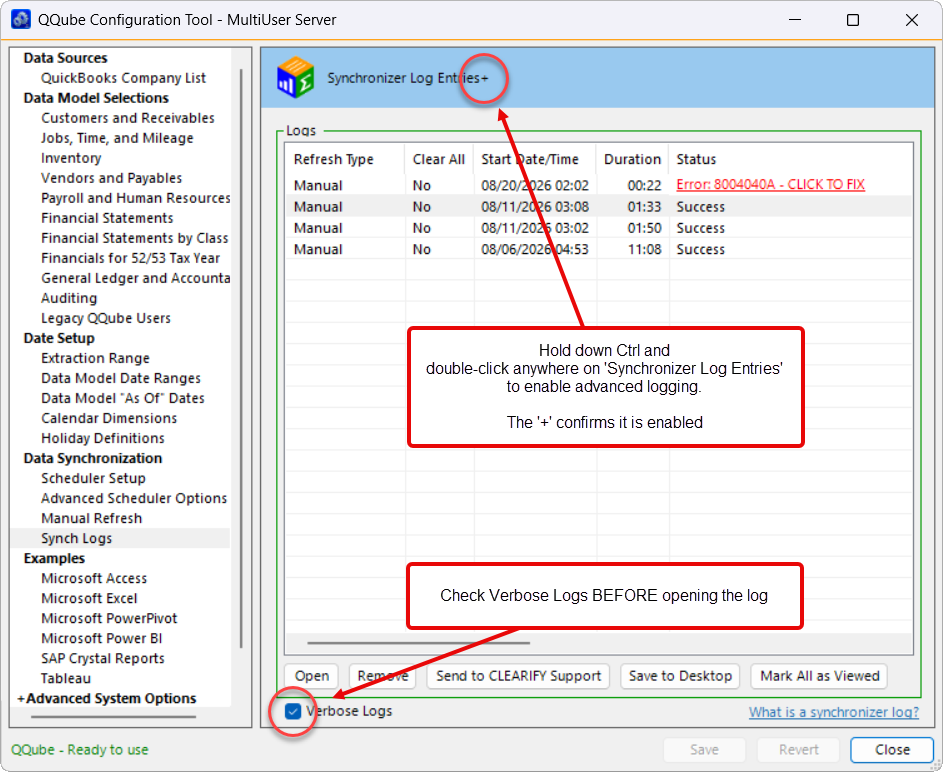Maximize the configuration tool window
The width and height of the screenshot is (943, 772).
click(853, 20)
